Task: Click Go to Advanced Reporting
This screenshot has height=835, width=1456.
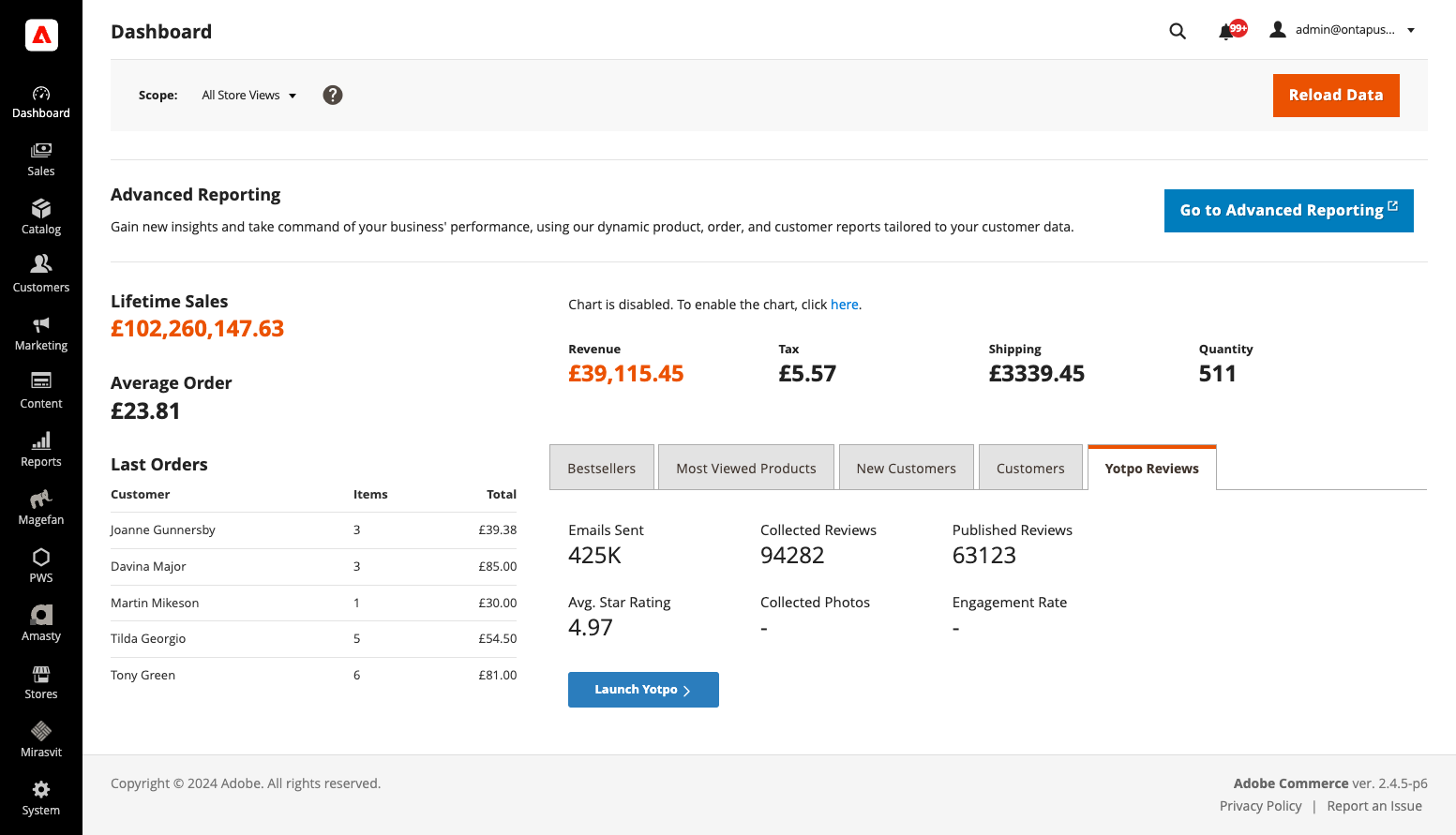Action: pos(1288,210)
